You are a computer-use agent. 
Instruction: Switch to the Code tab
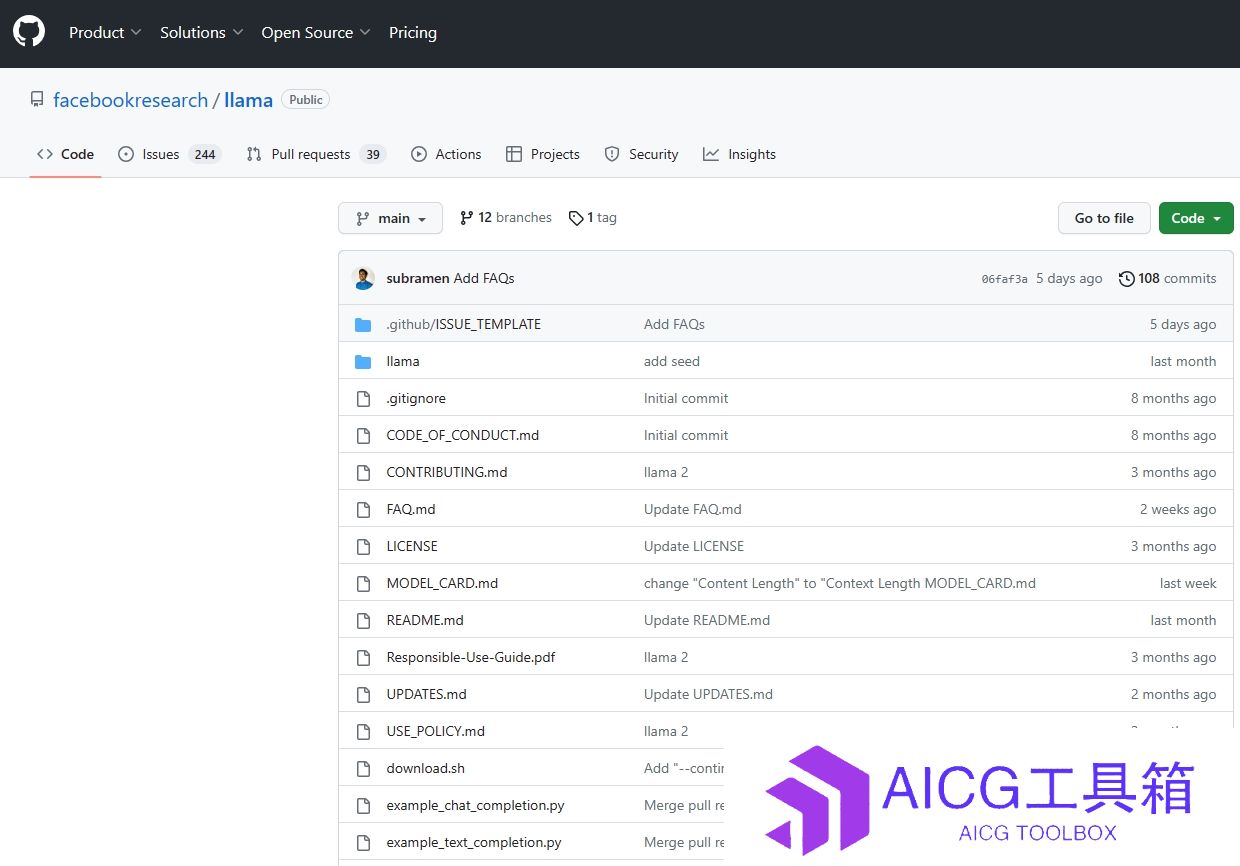point(65,154)
